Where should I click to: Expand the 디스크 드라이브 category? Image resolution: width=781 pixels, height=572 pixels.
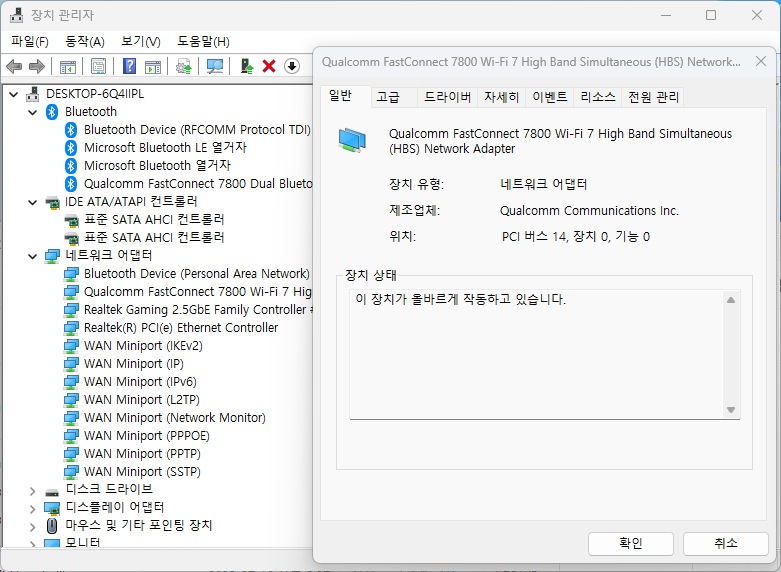click(x=33, y=491)
